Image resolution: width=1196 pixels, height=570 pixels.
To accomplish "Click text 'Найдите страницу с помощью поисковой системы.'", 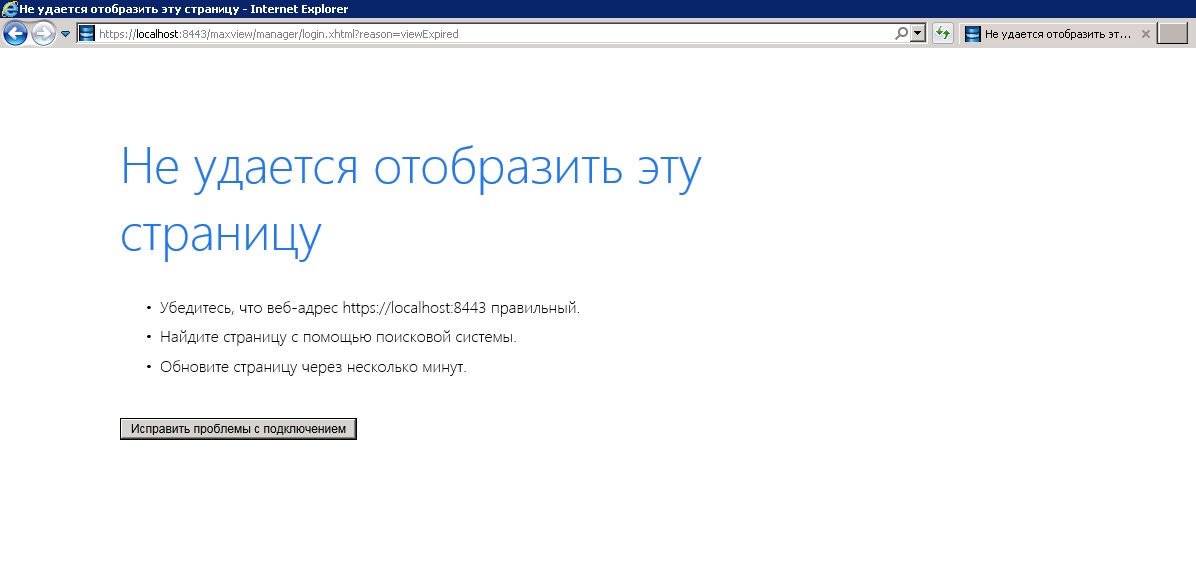I will (x=338, y=337).
